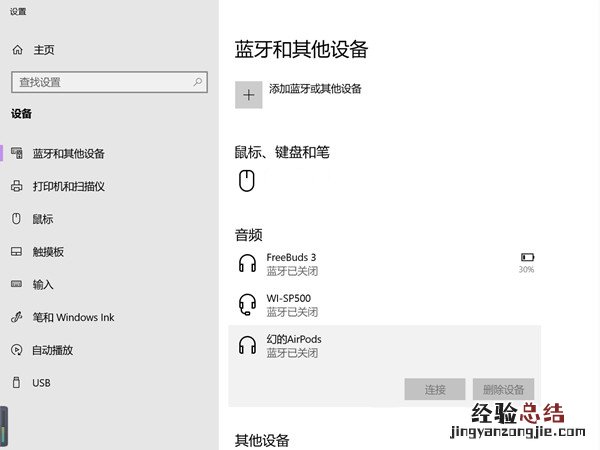Go to 鼠标 settings in sidebar
This screenshot has height=450, width=600.
[43, 219]
